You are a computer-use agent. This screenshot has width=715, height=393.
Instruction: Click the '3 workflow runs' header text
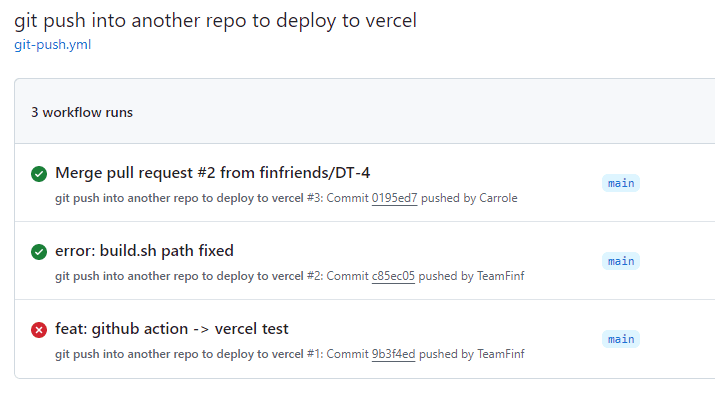click(x=82, y=112)
